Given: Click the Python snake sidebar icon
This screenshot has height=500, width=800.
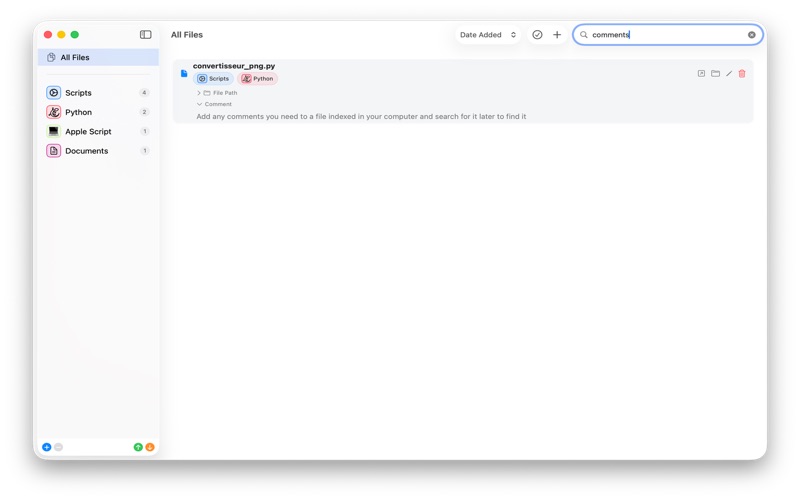Looking at the screenshot, I should [x=54, y=112].
